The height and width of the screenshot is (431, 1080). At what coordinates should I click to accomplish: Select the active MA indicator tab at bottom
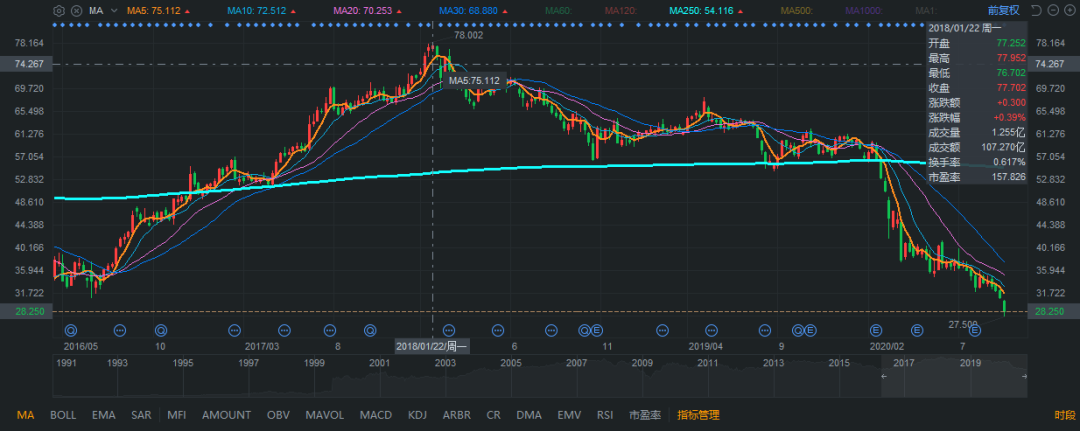coord(25,415)
